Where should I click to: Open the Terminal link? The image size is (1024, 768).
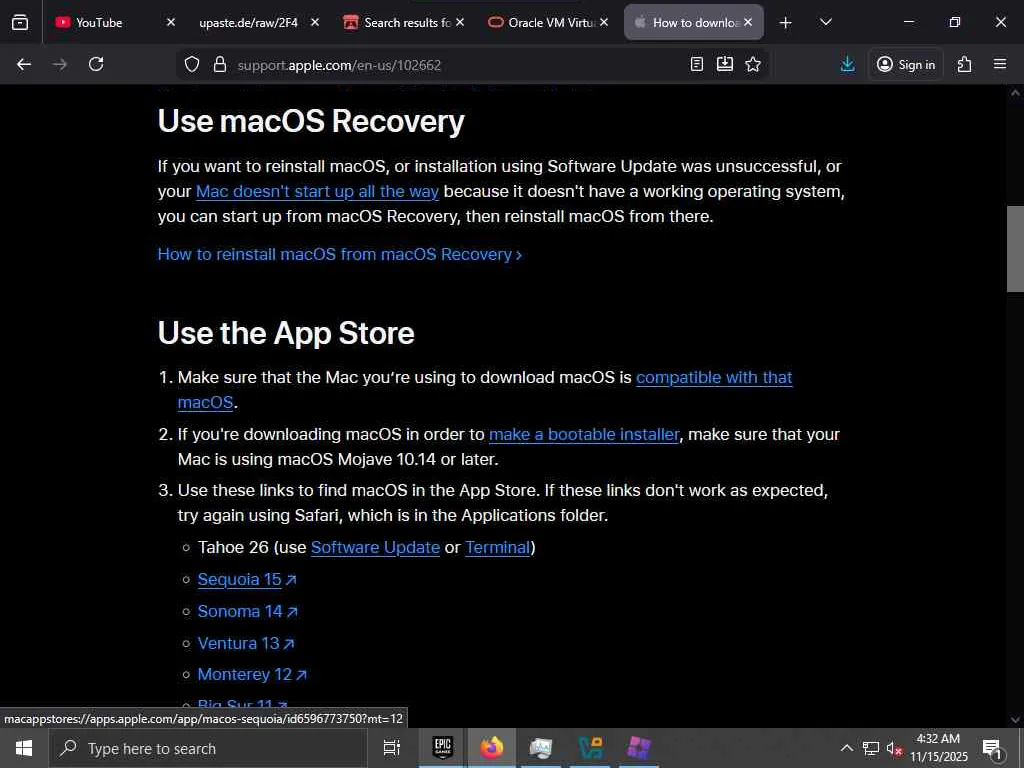pyautogui.click(x=498, y=547)
